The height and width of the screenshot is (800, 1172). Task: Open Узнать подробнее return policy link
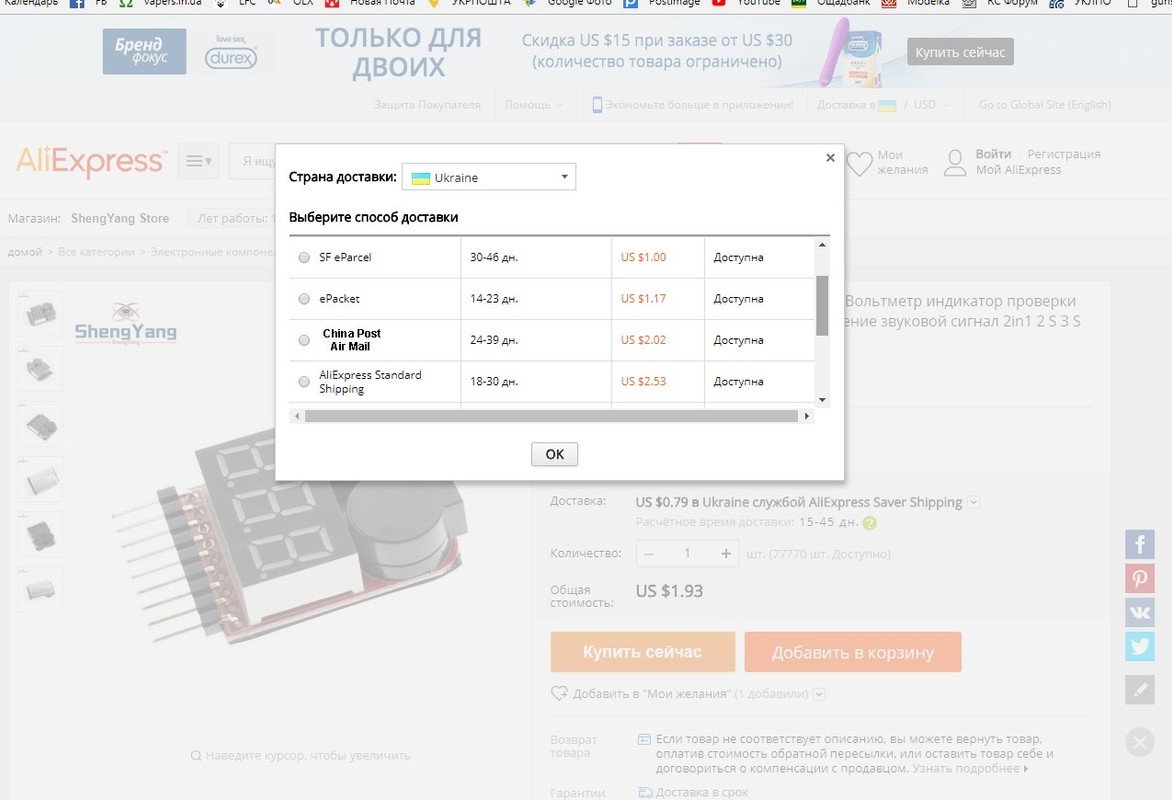969,769
